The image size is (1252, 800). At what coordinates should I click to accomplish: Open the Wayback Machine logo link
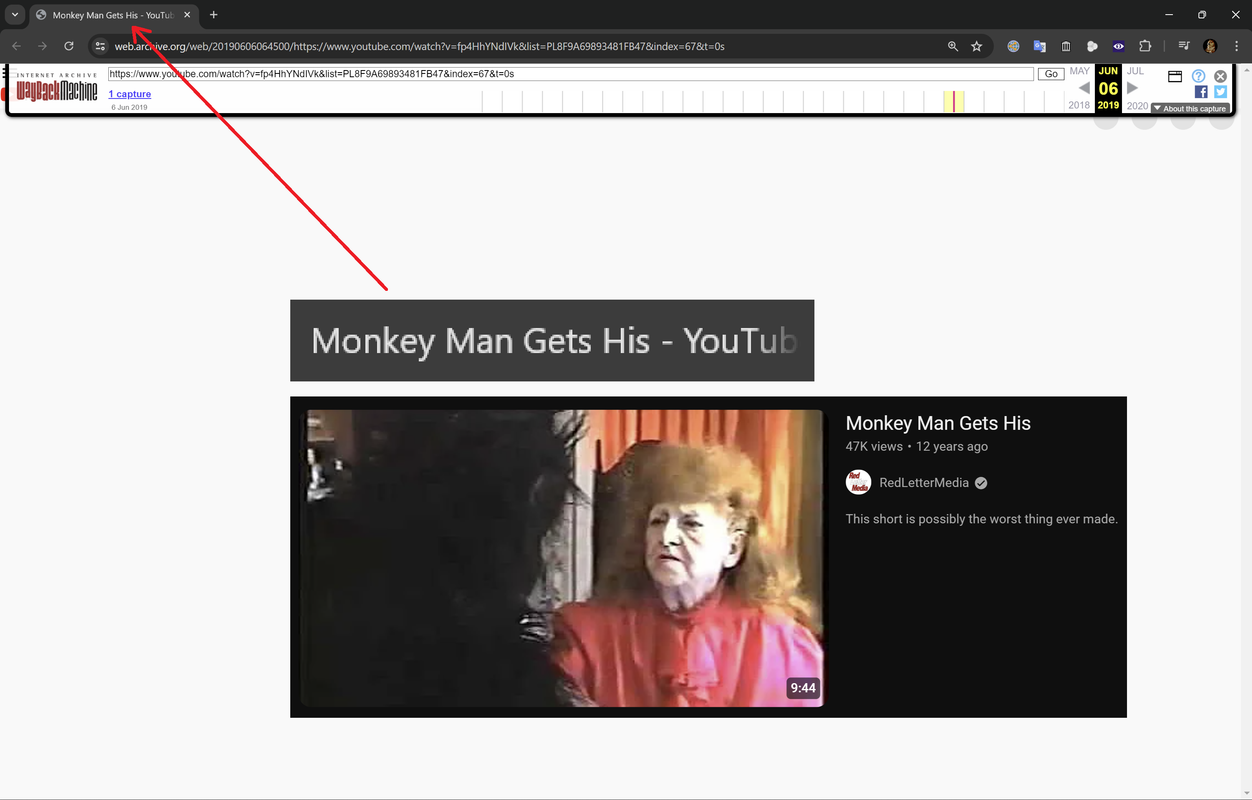point(57,89)
